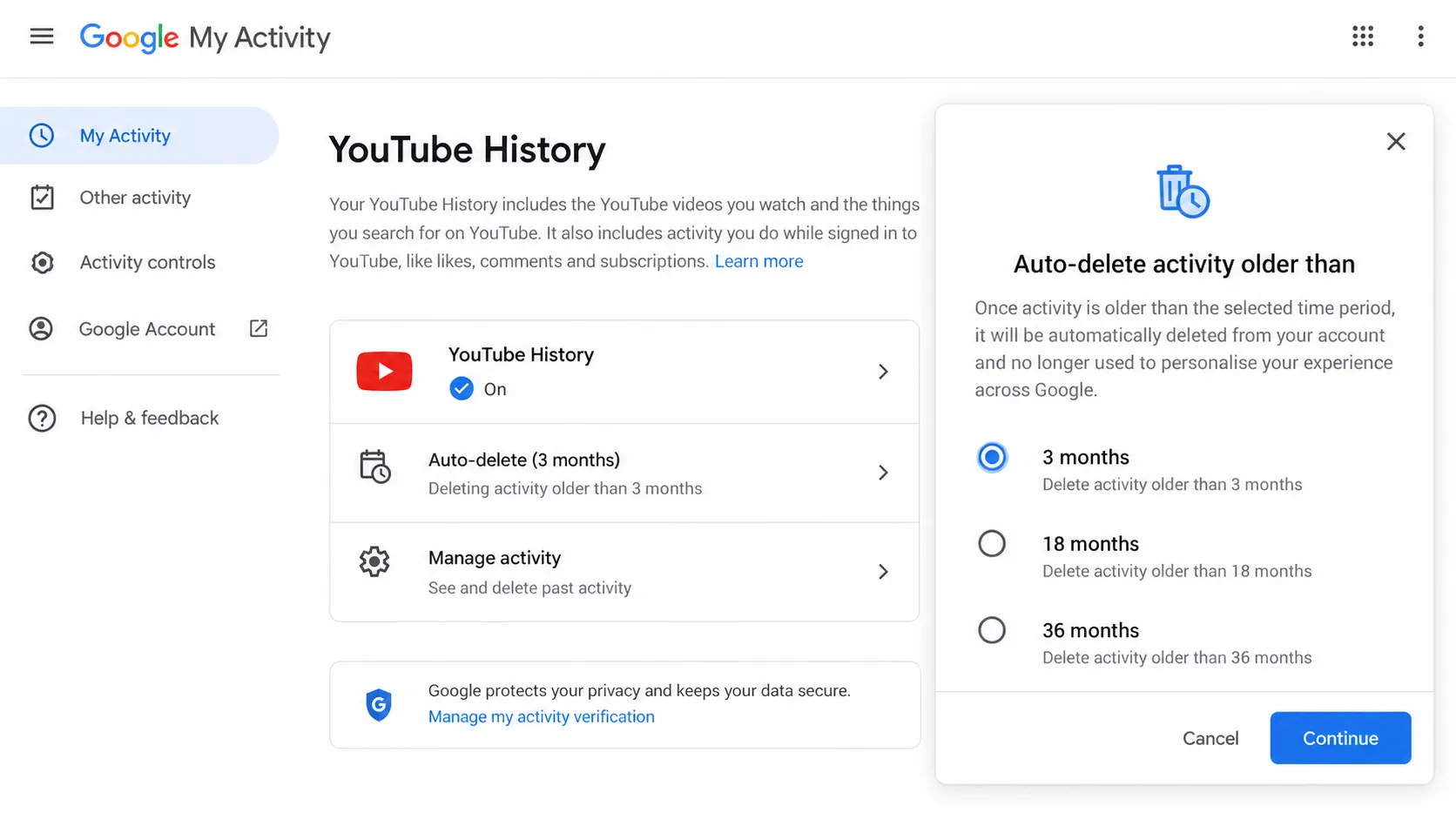This screenshot has width=1456, height=819.
Task: Click 'Deleting activity older than 3 months' text
Action: tap(565, 488)
